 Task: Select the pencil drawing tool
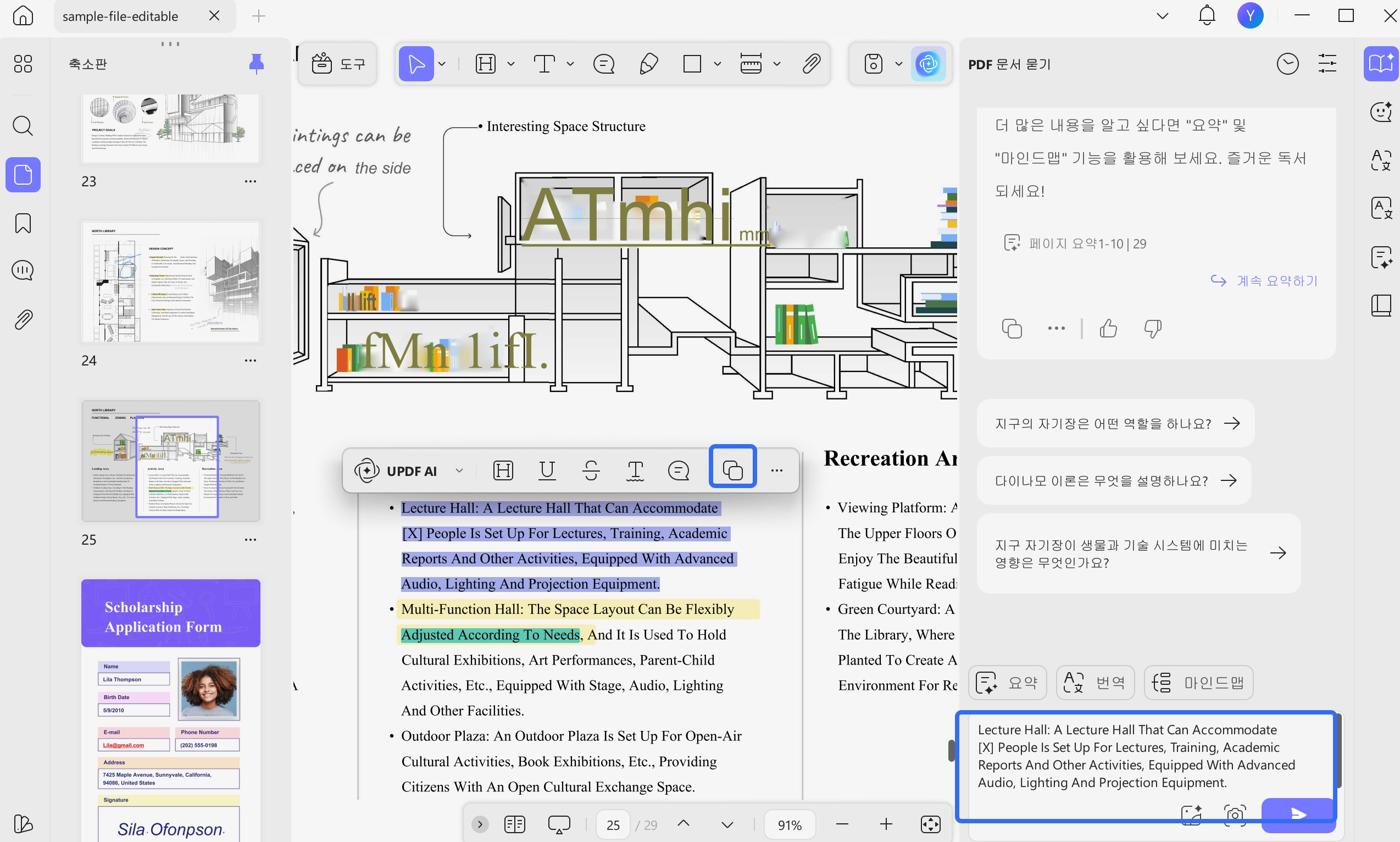(648, 64)
